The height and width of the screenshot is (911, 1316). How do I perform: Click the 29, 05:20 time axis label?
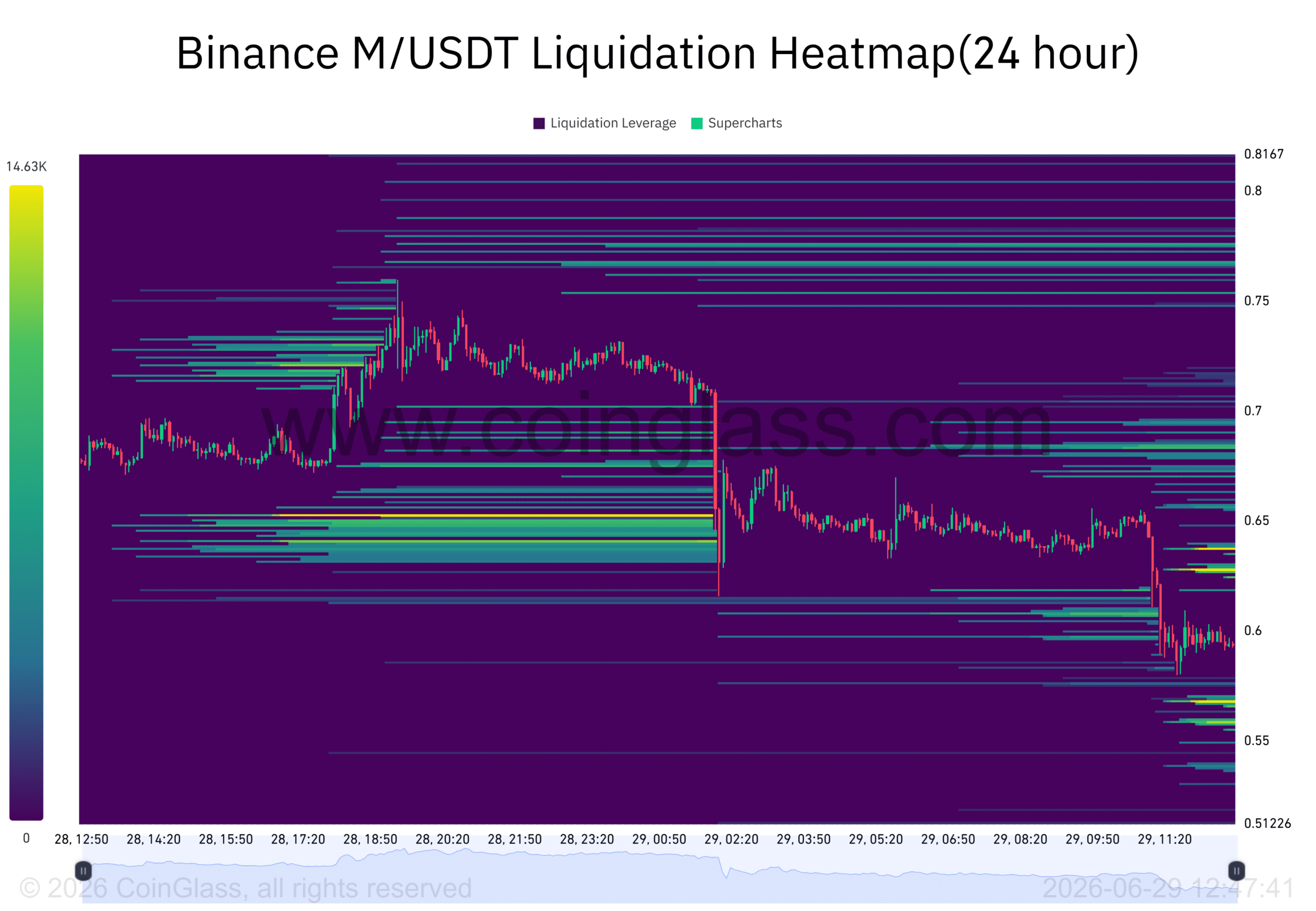[875, 839]
